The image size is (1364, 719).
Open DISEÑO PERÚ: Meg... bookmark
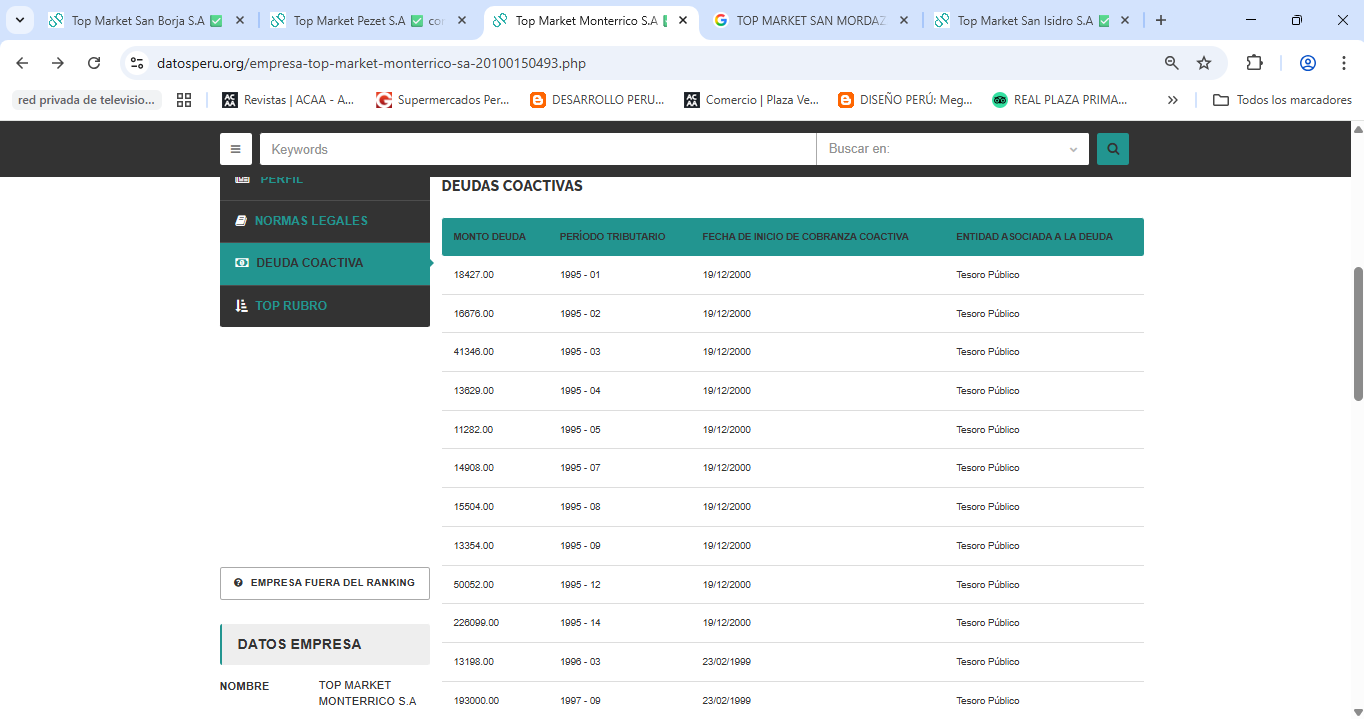[x=905, y=100]
